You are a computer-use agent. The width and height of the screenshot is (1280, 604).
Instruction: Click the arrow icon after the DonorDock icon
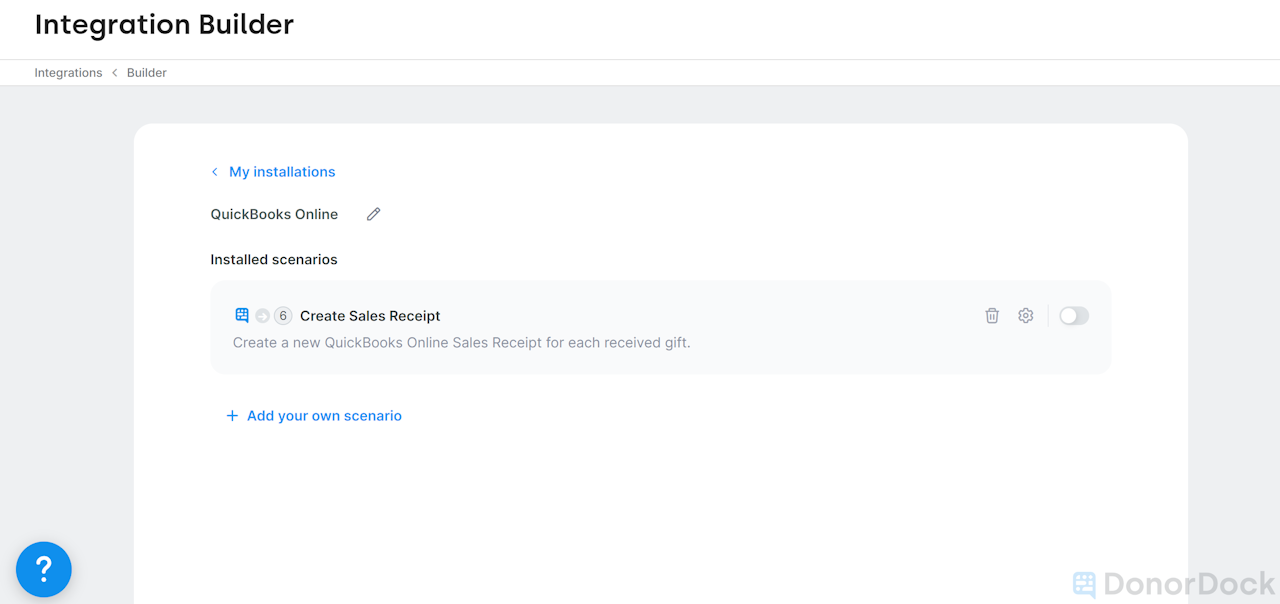(262, 315)
